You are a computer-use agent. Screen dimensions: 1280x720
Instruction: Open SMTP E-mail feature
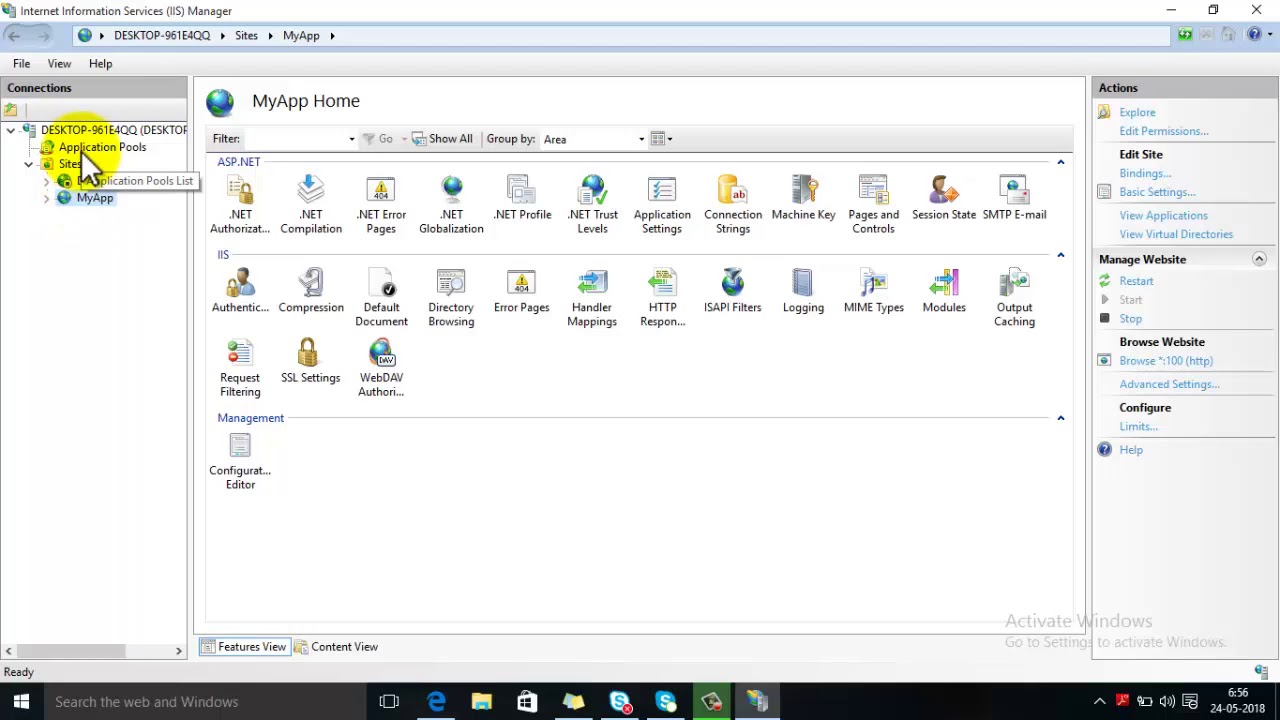1014,198
